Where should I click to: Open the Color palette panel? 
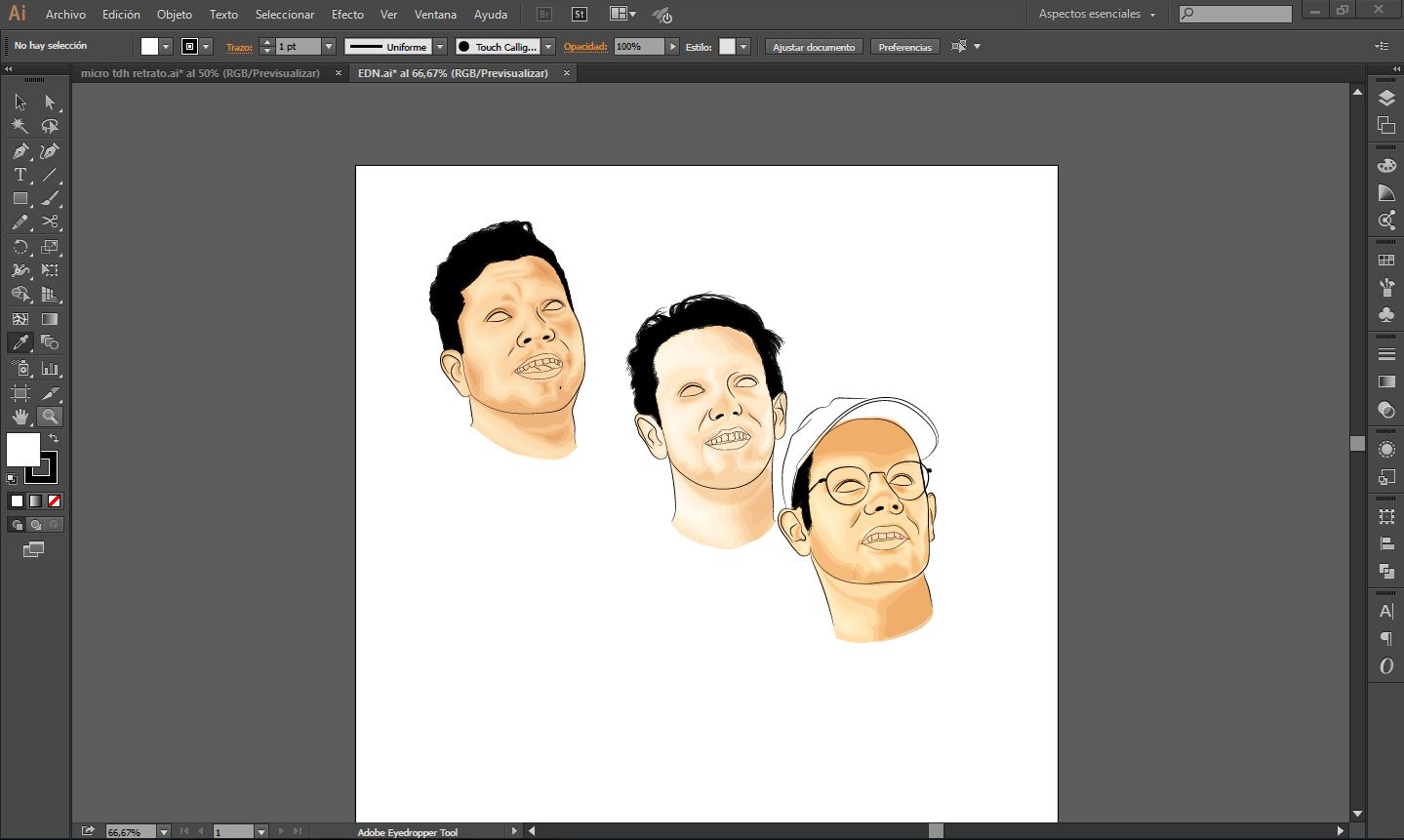click(1386, 166)
